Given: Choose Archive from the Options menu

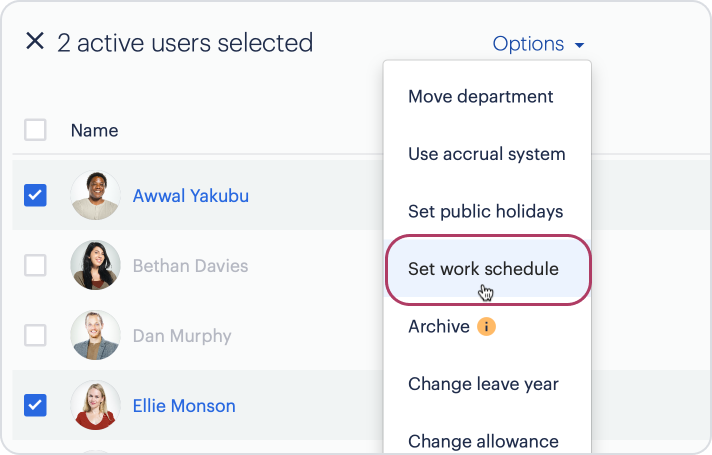Looking at the screenshot, I should 438,327.
